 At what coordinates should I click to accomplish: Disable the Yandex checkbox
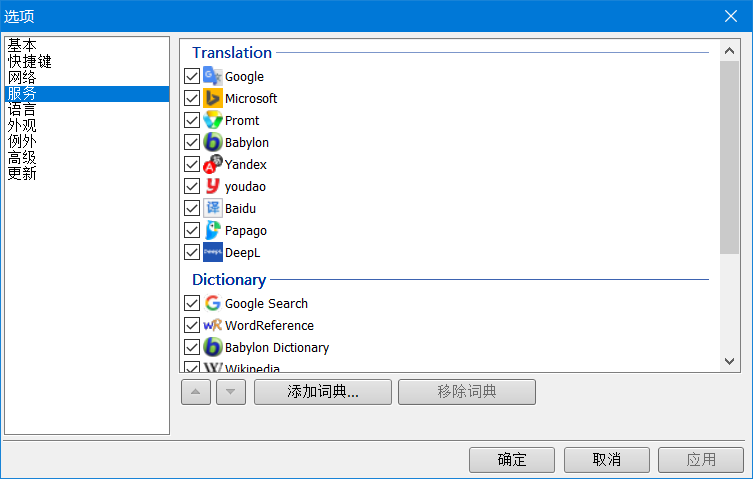click(x=192, y=164)
